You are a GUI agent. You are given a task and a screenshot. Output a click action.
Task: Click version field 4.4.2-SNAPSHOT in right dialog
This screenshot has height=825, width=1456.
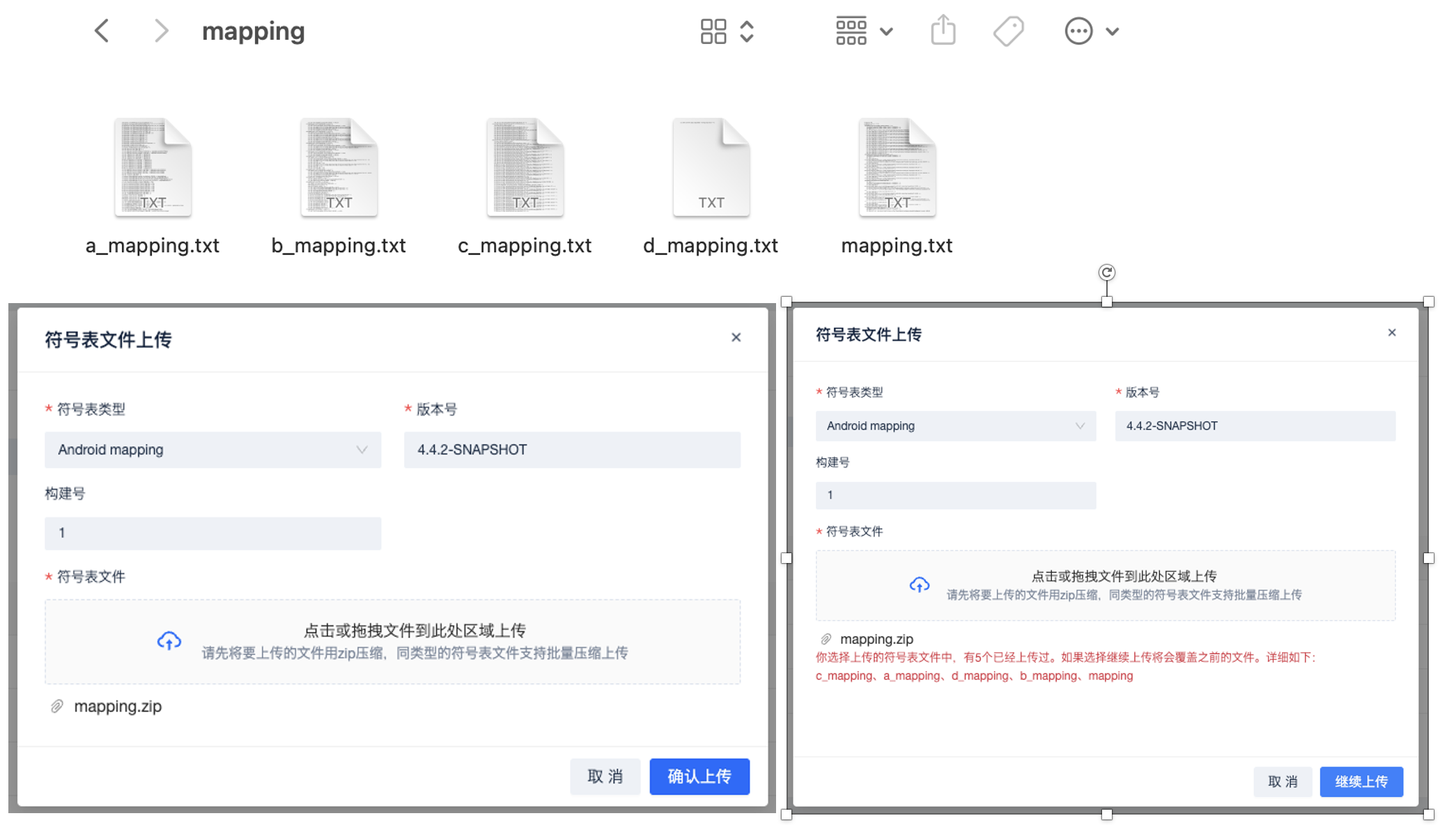click(x=1255, y=426)
